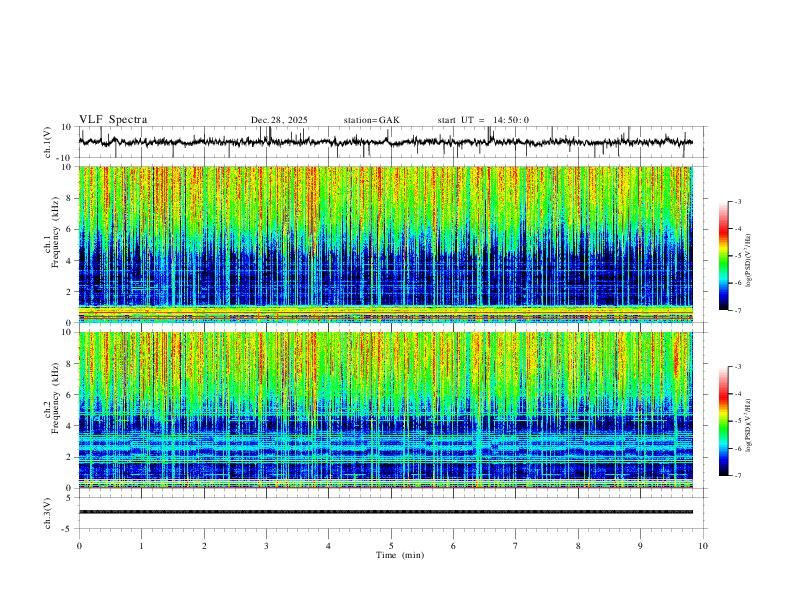Click the date 'Dec. 28, 2025'
Image resolution: width=792 pixels, height=612 pixels.
pyautogui.click(x=279, y=120)
